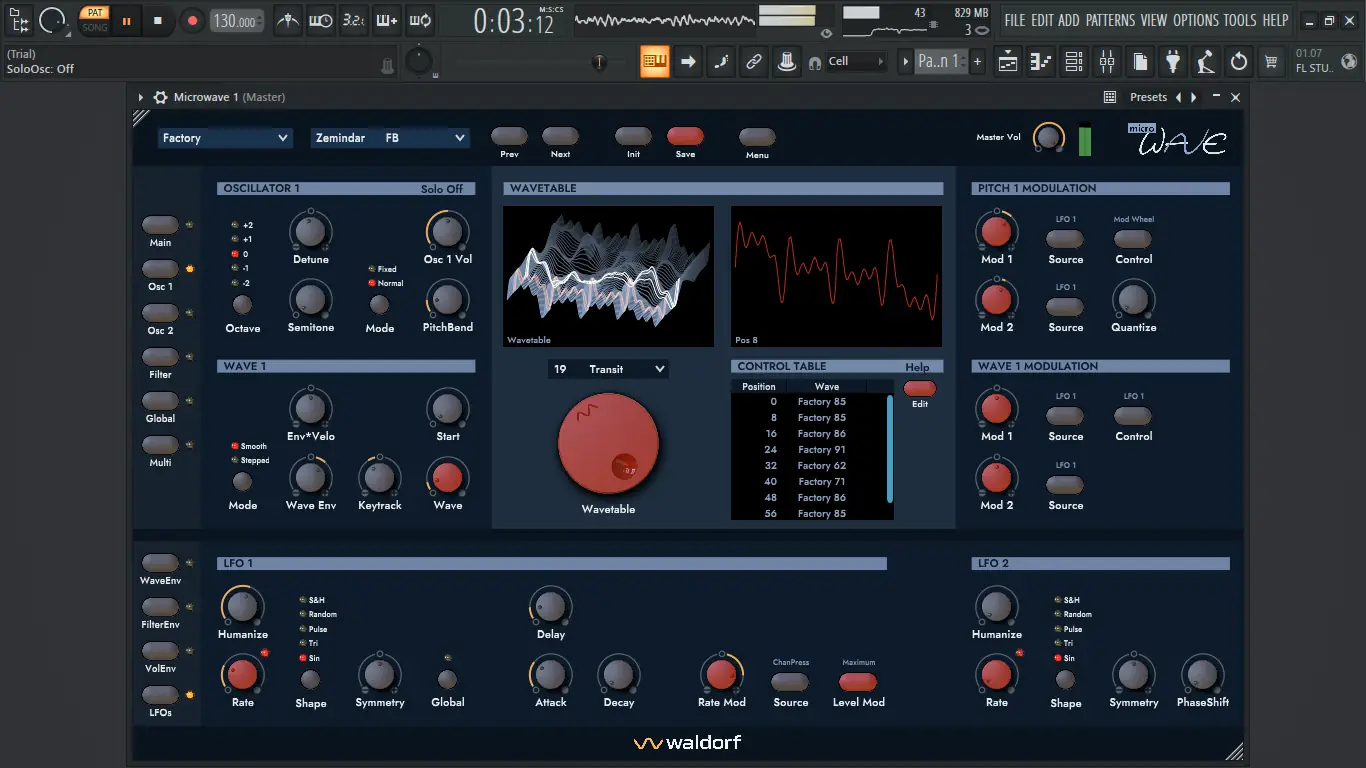Choose the Random shape for LFO 2
Screen dimensions: 1366x768
(1072, 614)
